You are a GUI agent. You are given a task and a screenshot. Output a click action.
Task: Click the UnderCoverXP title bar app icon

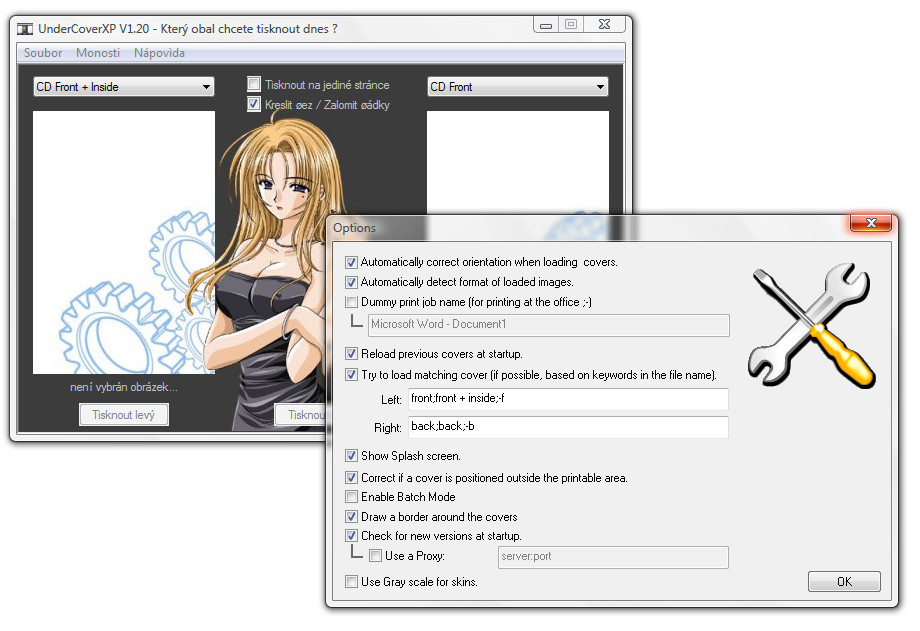[x=25, y=29]
